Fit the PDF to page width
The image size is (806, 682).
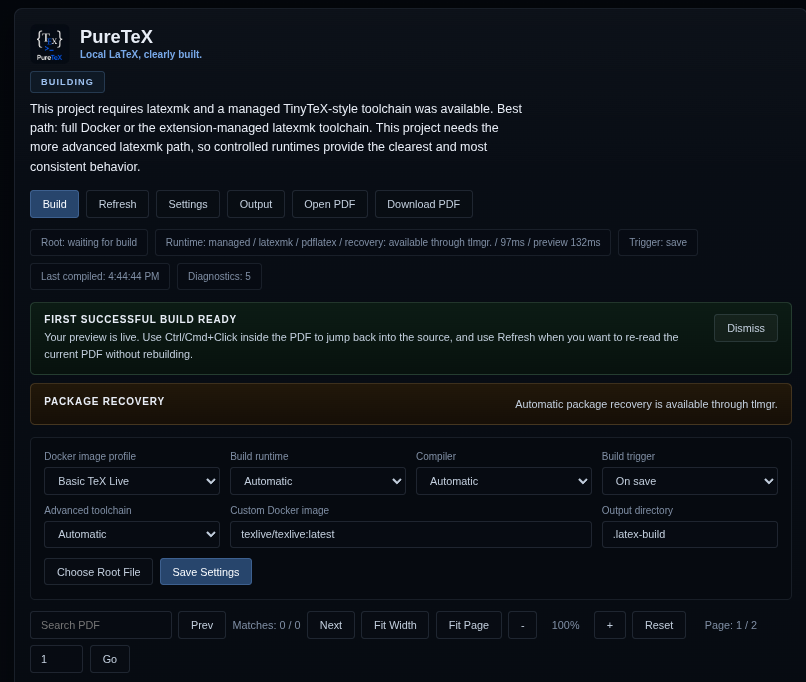tap(394, 624)
